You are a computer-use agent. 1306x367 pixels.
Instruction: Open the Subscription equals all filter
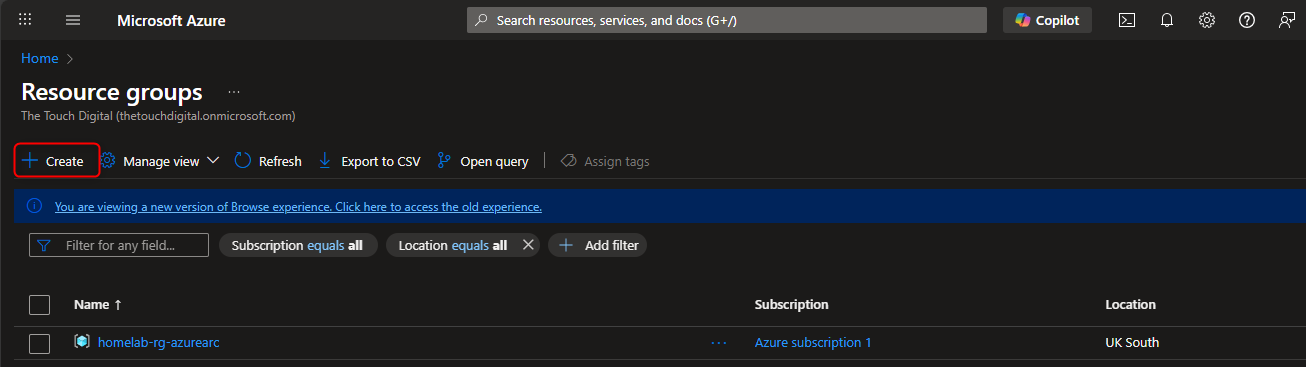[297, 245]
